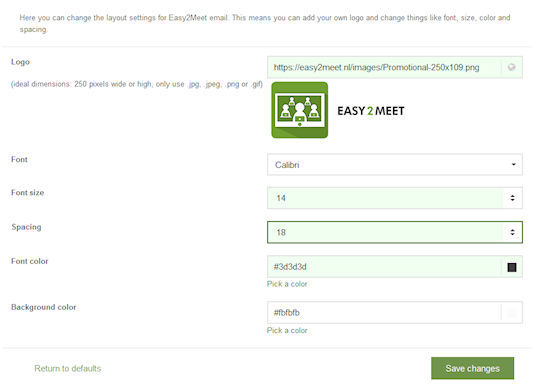The width and height of the screenshot is (537, 386).
Task: Click Pick a color under Background color
Action: pos(287,331)
